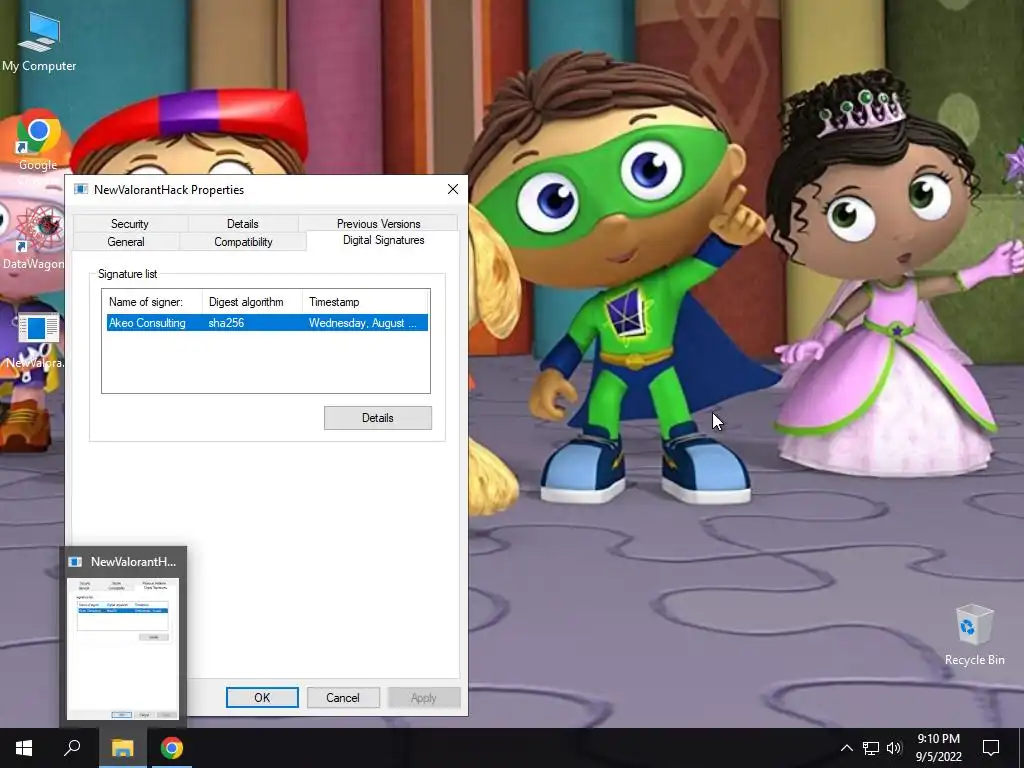Click Chrome icon in the taskbar
Screen dimensions: 1024x768
click(172, 748)
